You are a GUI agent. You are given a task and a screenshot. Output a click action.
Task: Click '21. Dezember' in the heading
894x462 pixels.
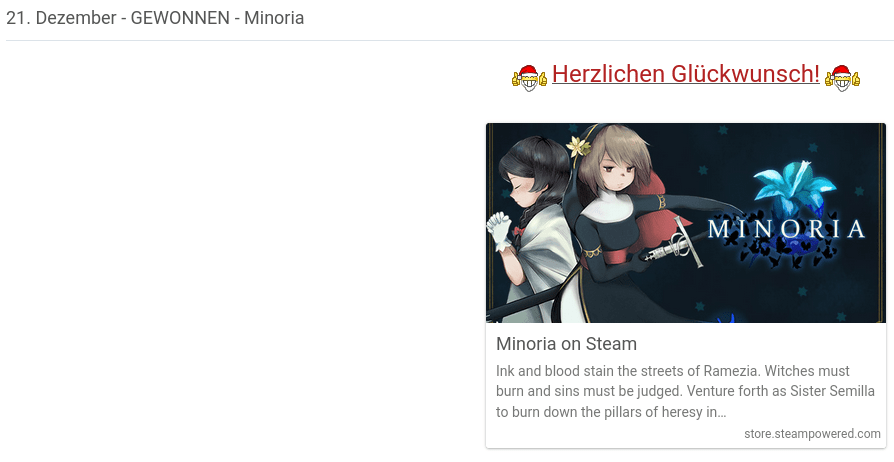[61, 18]
